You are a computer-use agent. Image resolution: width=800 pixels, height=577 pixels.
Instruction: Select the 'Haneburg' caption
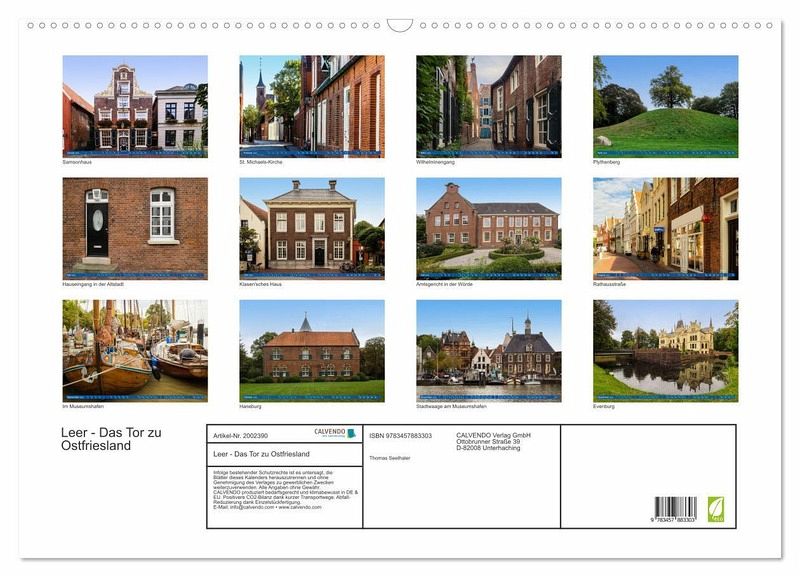tap(250, 407)
